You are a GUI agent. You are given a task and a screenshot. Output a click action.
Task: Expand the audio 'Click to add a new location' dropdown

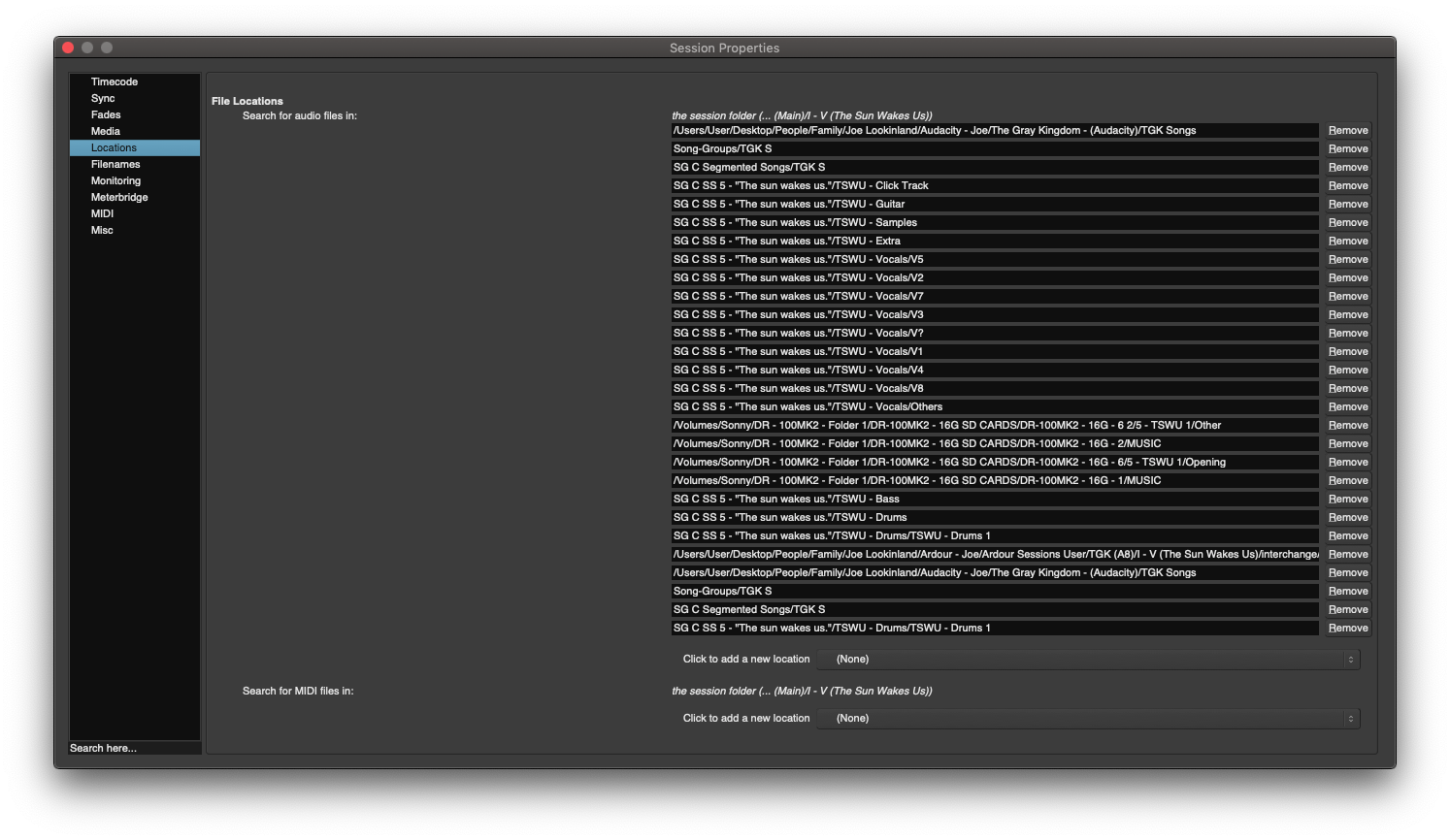(x=1088, y=660)
